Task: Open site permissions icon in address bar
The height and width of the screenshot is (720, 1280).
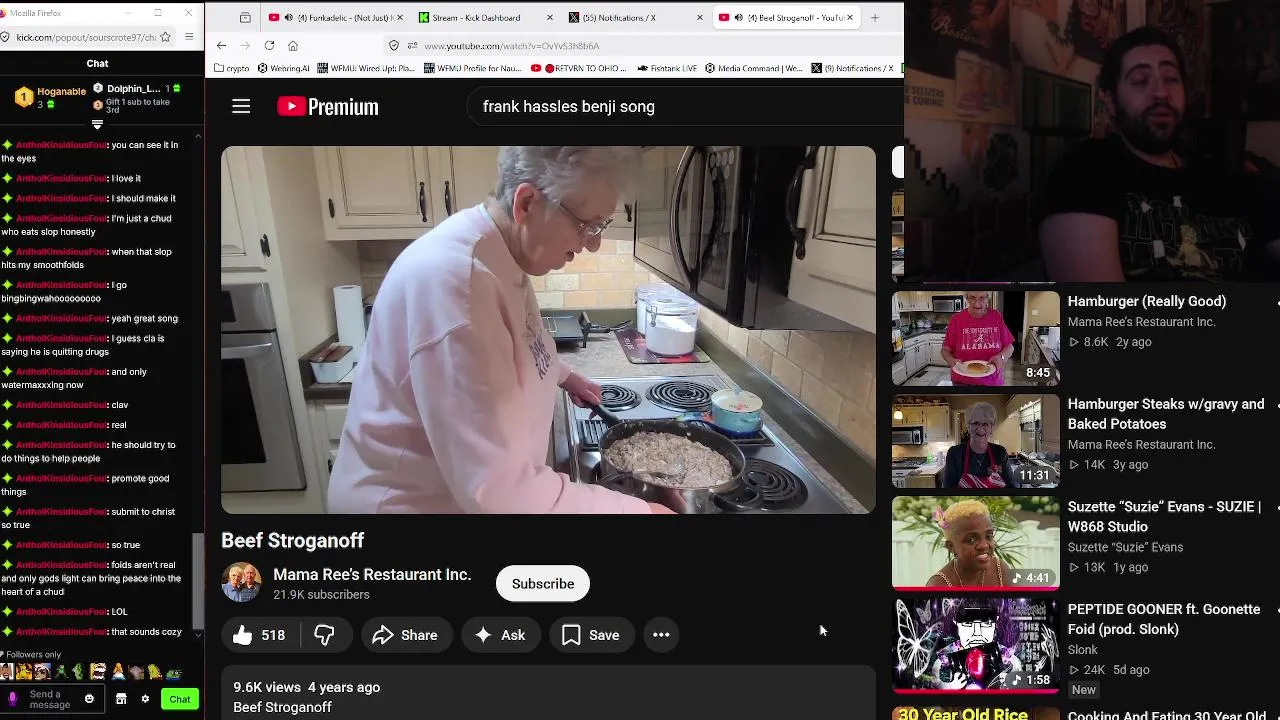Action: 412,45
